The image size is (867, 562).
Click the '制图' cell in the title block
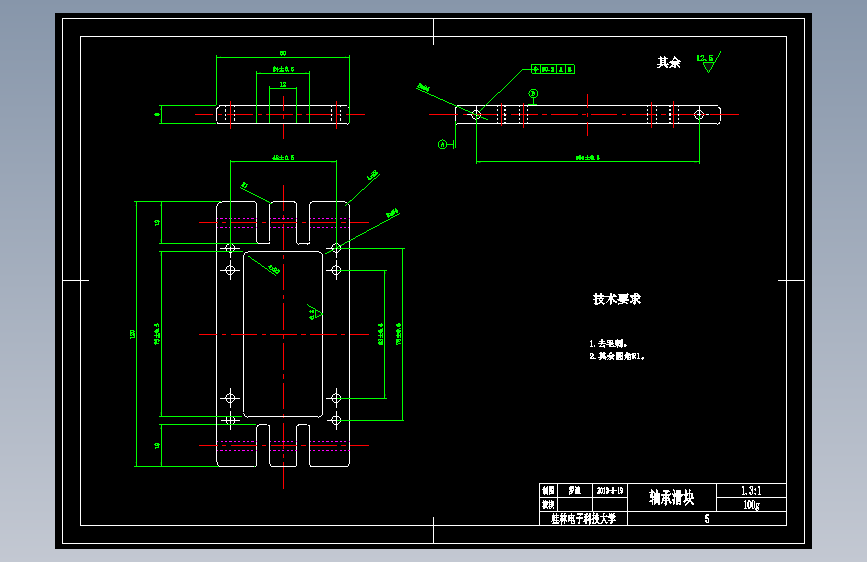click(548, 491)
